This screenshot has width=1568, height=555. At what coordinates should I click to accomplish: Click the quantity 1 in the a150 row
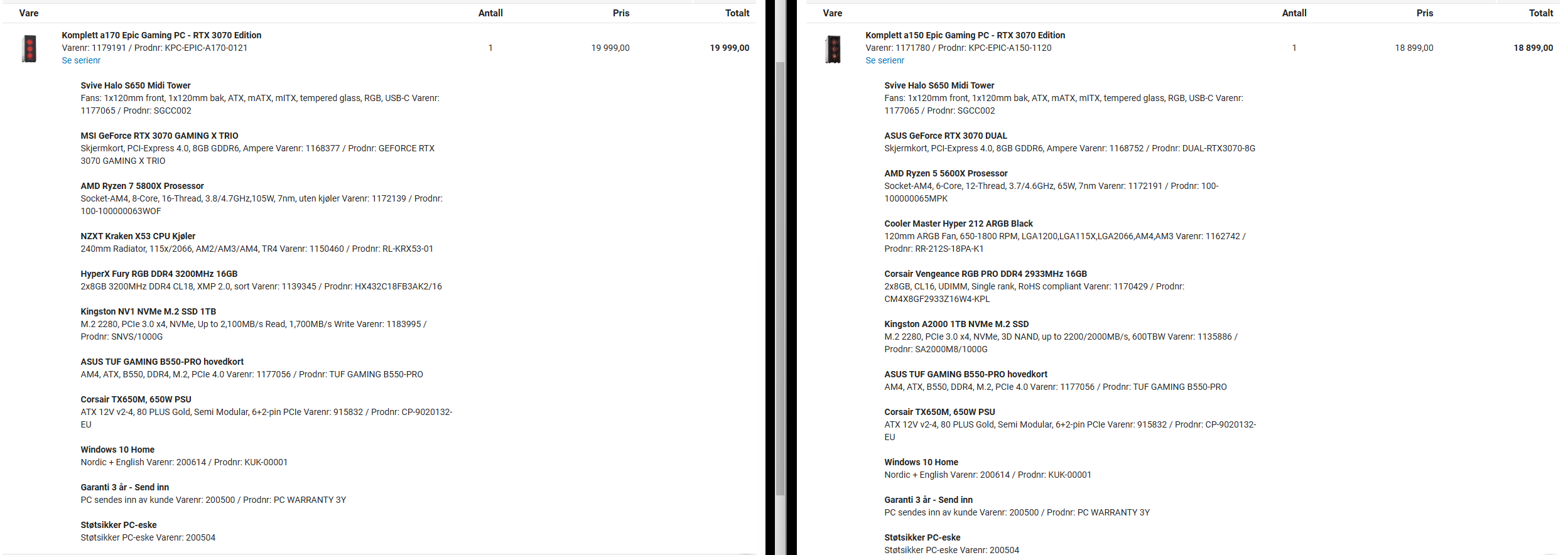click(1294, 48)
